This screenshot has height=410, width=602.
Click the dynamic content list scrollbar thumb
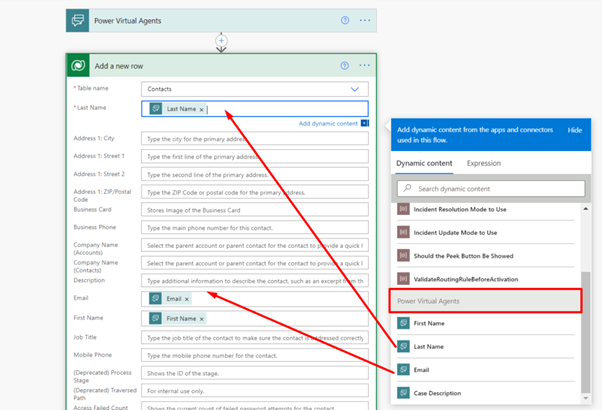coord(585,332)
